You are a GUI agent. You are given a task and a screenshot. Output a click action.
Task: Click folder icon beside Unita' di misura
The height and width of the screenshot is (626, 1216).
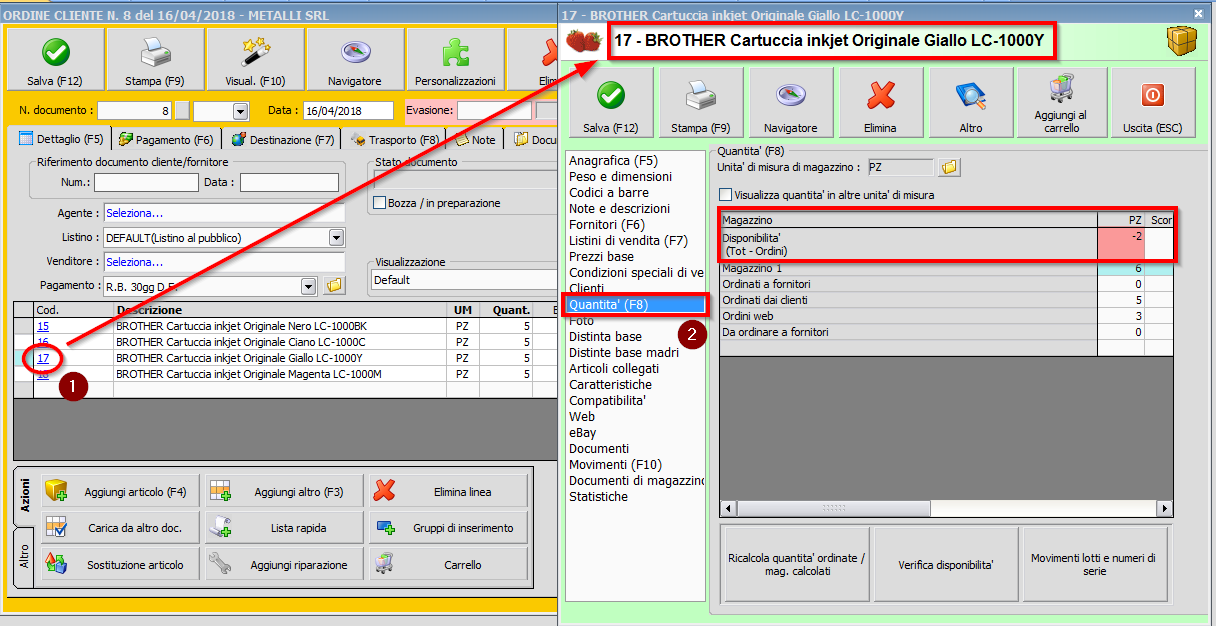[949, 167]
